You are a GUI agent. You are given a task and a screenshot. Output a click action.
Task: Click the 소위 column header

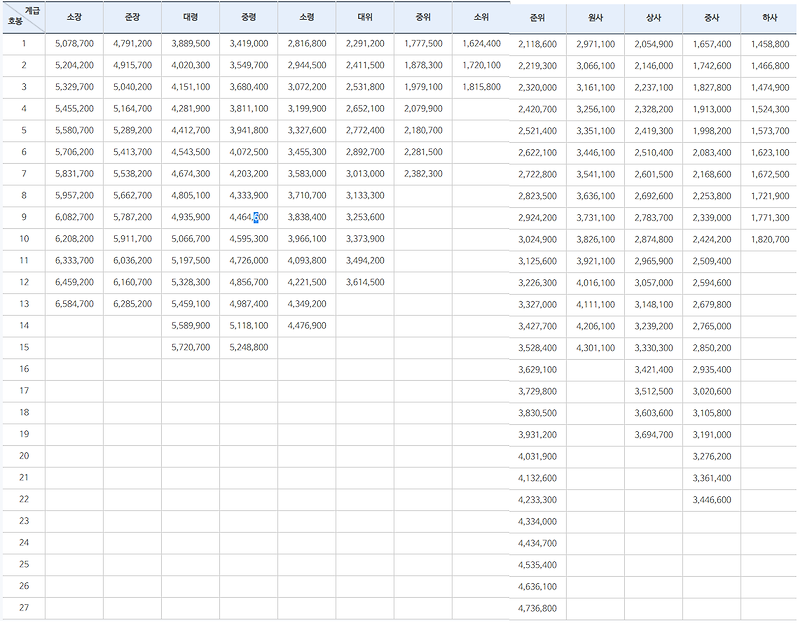click(481, 17)
